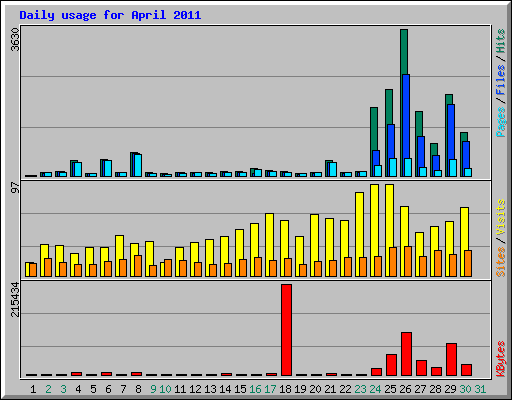
Task: Select the orange Sites bar for day 10
Action: tap(168, 268)
